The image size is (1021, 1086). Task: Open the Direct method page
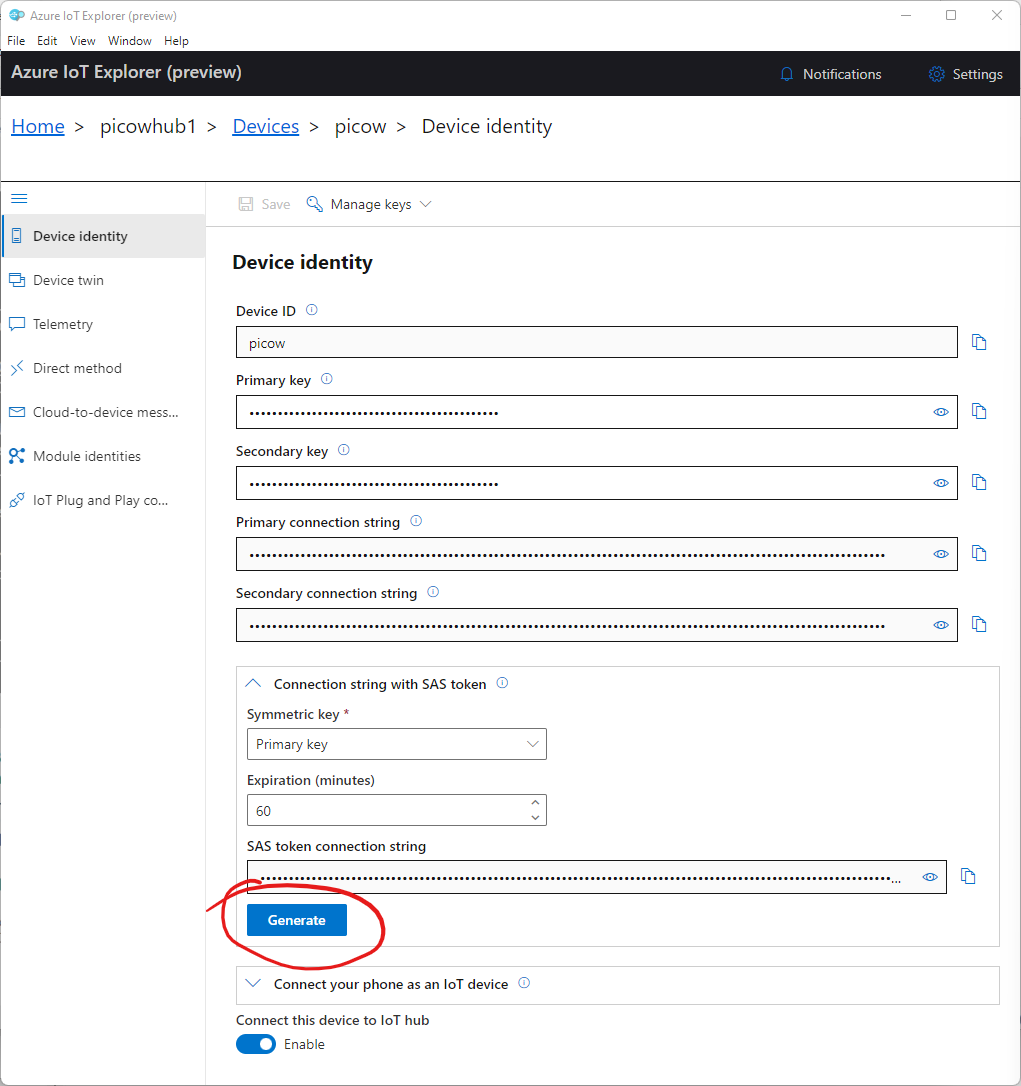pyautogui.click(x=104, y=368)
